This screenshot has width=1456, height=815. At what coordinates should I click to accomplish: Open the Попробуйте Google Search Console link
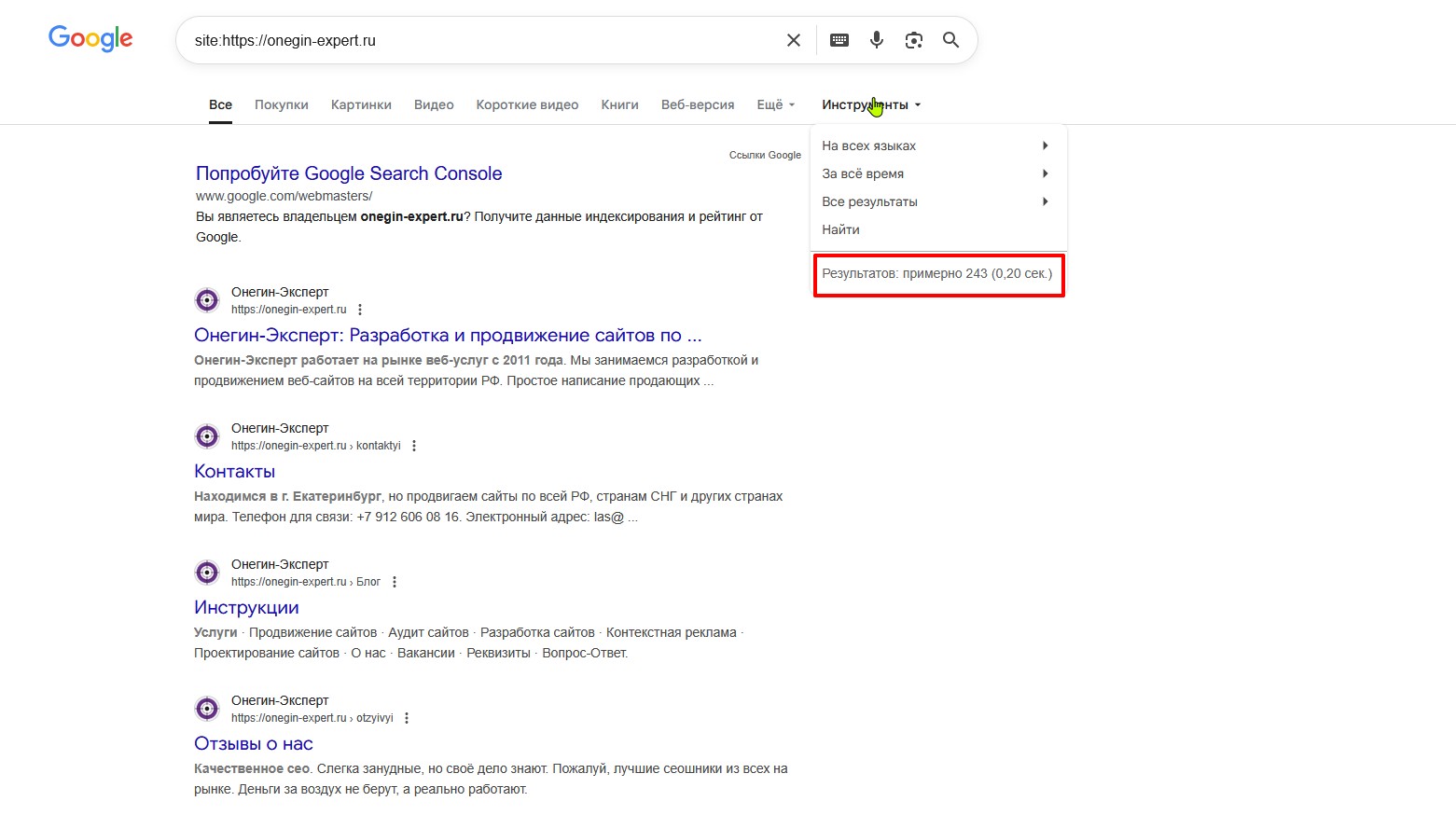tap(349, 173)
